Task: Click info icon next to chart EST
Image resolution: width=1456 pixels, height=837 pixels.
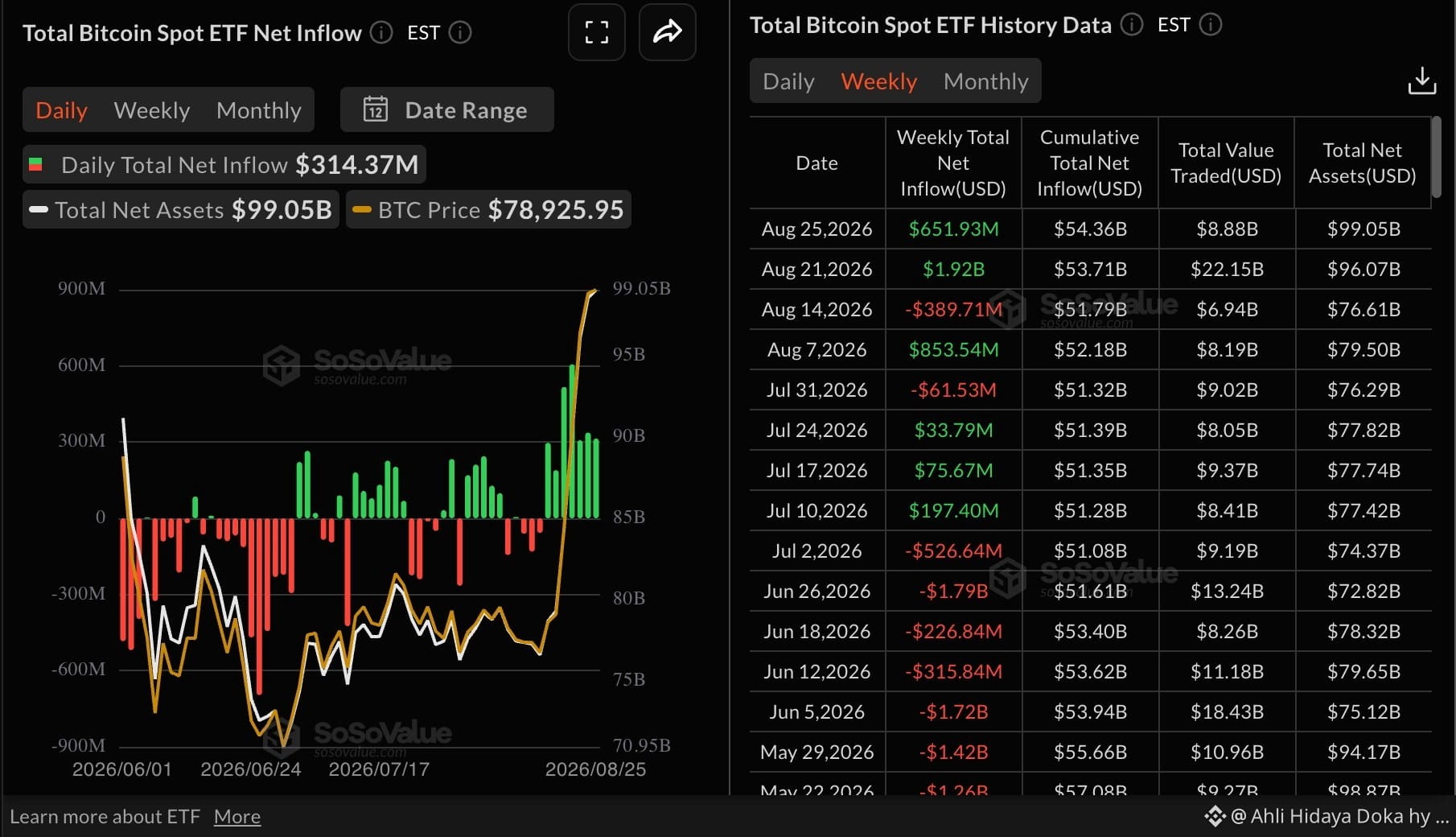Action: [x=460, y=32]
